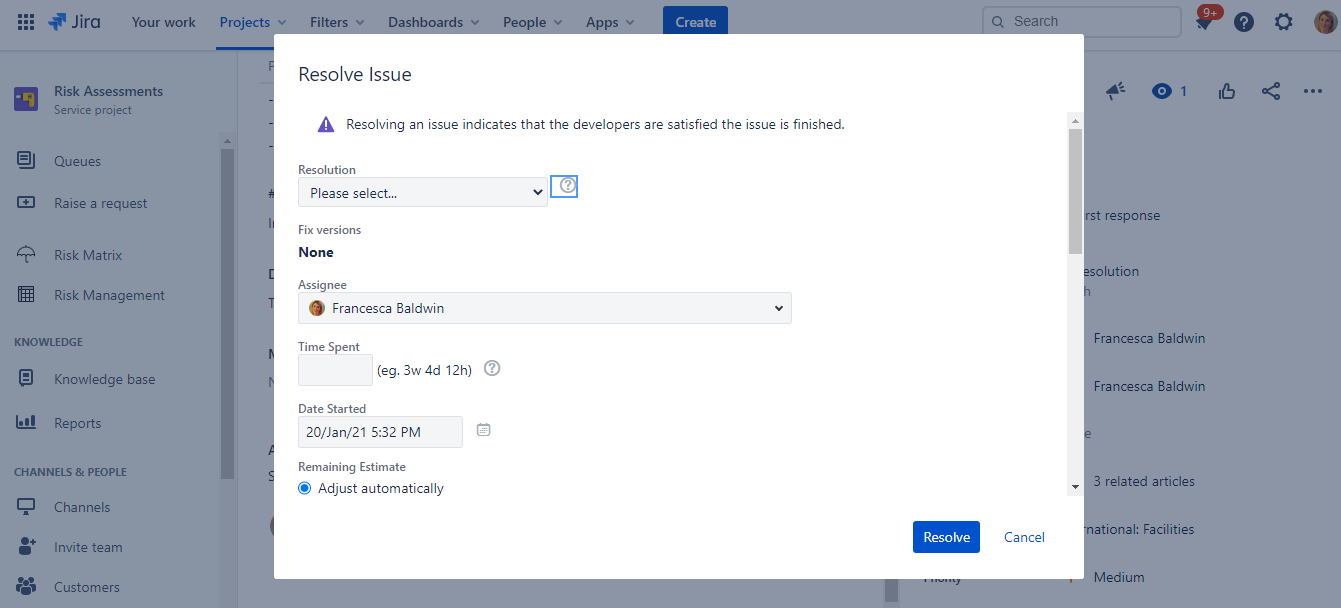Open the Filters dropdown menu
Screen dimensions: 1341x608
click(x=337, y=22)
